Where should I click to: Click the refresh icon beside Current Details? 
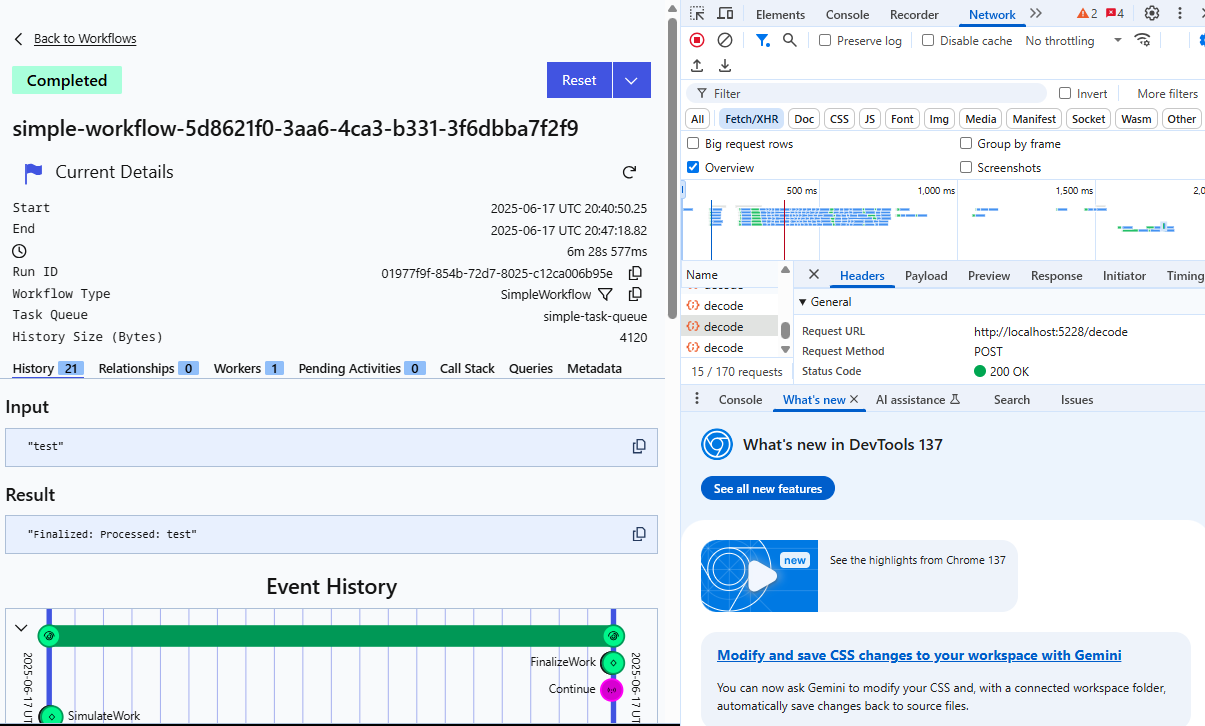(629, 172)
